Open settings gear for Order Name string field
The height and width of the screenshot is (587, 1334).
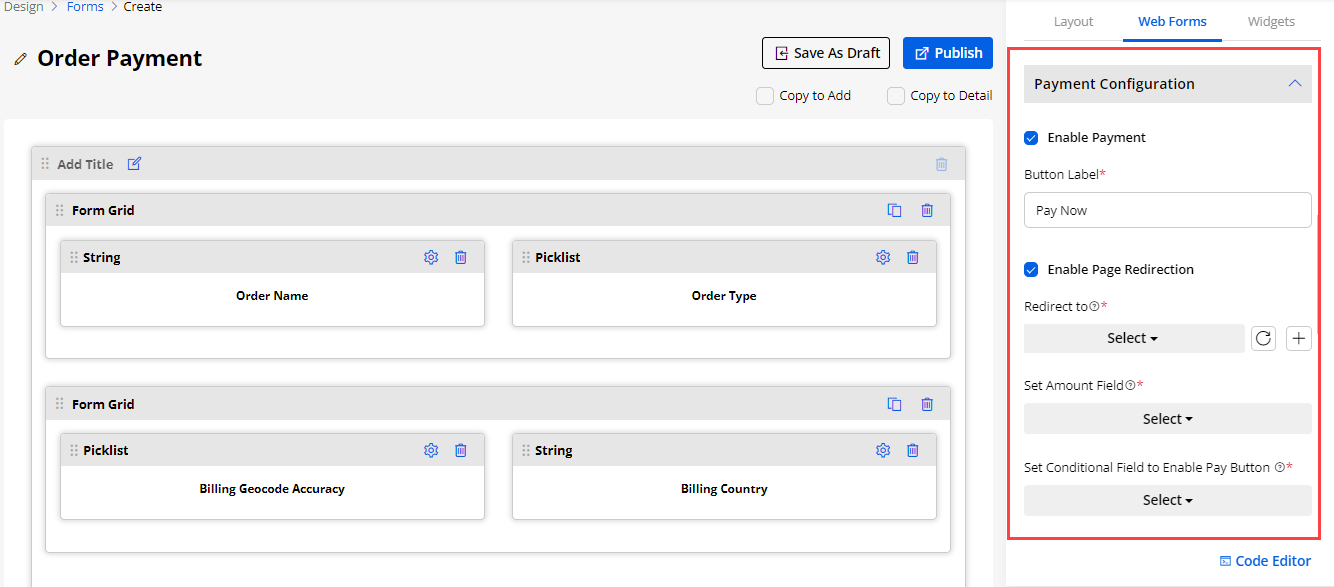(x=431, y=257)
